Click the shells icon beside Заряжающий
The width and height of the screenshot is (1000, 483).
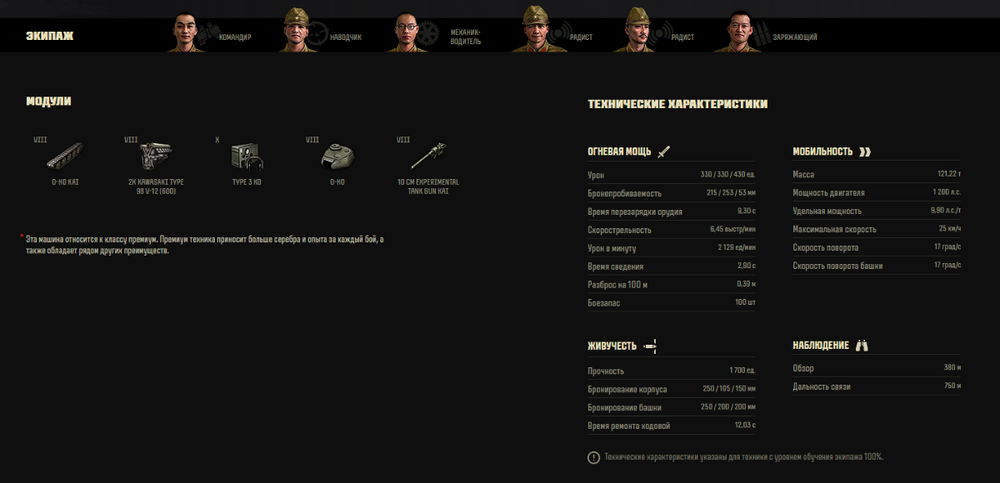point(761,34)
